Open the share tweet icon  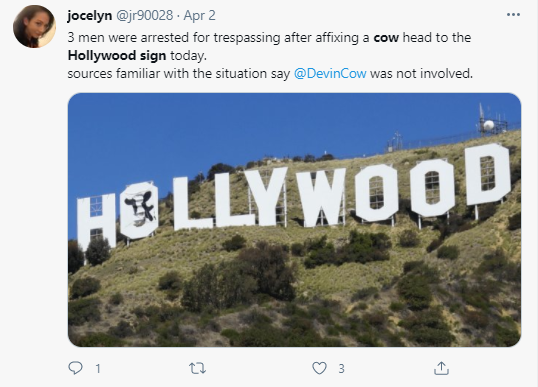click(441, 368)
